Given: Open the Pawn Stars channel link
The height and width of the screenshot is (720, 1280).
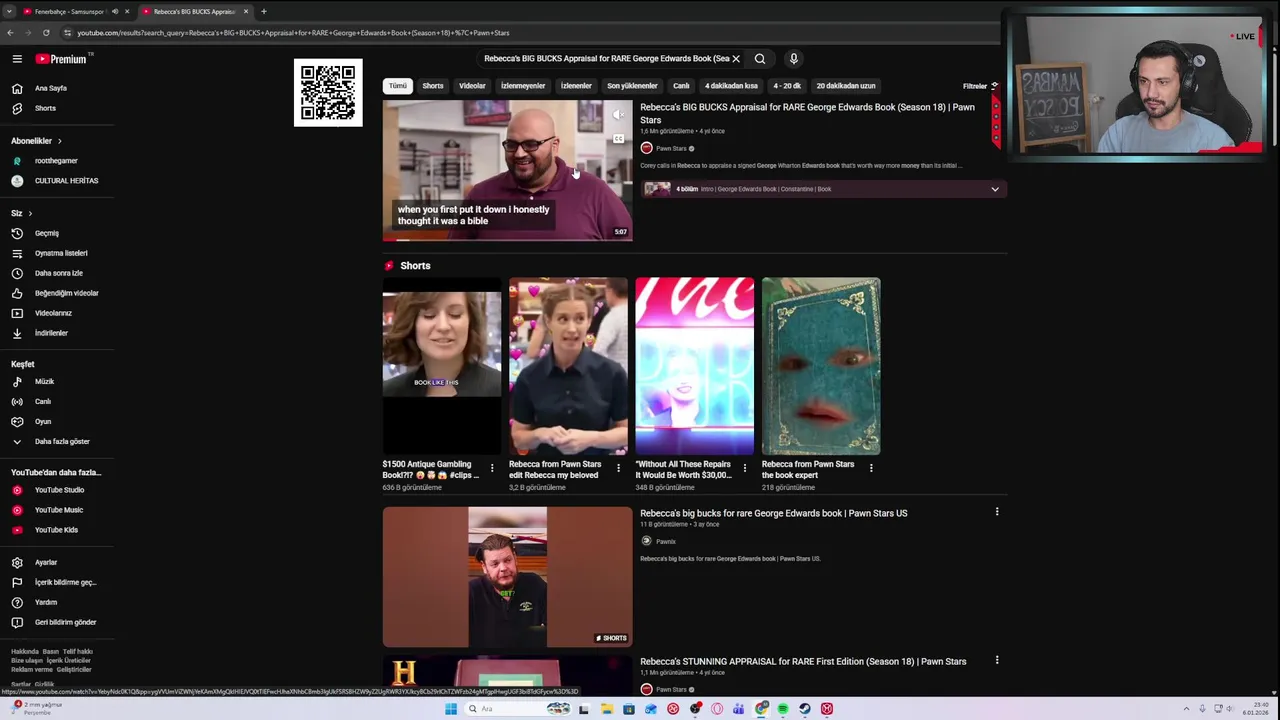Looking at the screenshot, I should tap(671, 148).
